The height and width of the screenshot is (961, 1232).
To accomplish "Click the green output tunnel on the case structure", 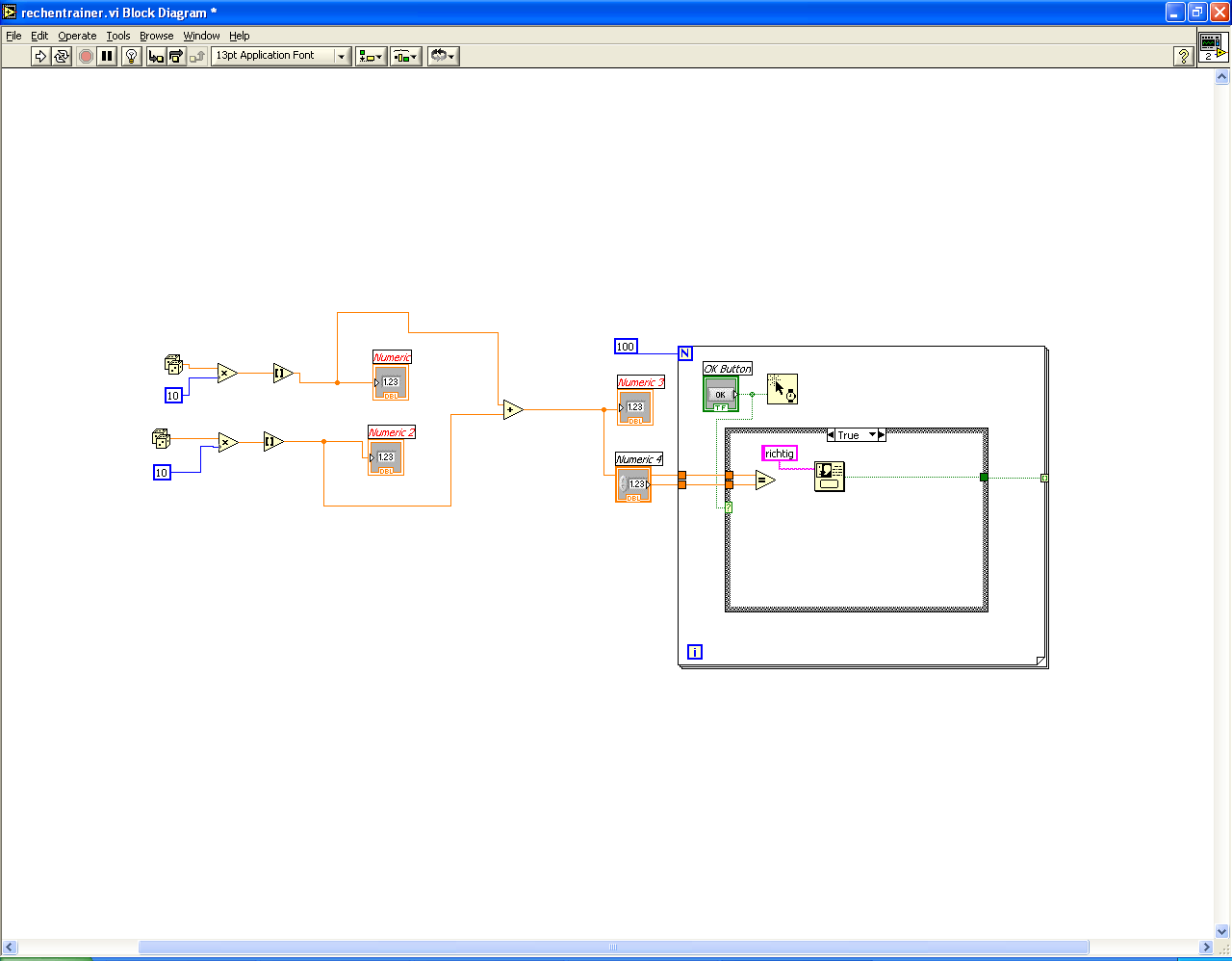I will tap(984, 477).
